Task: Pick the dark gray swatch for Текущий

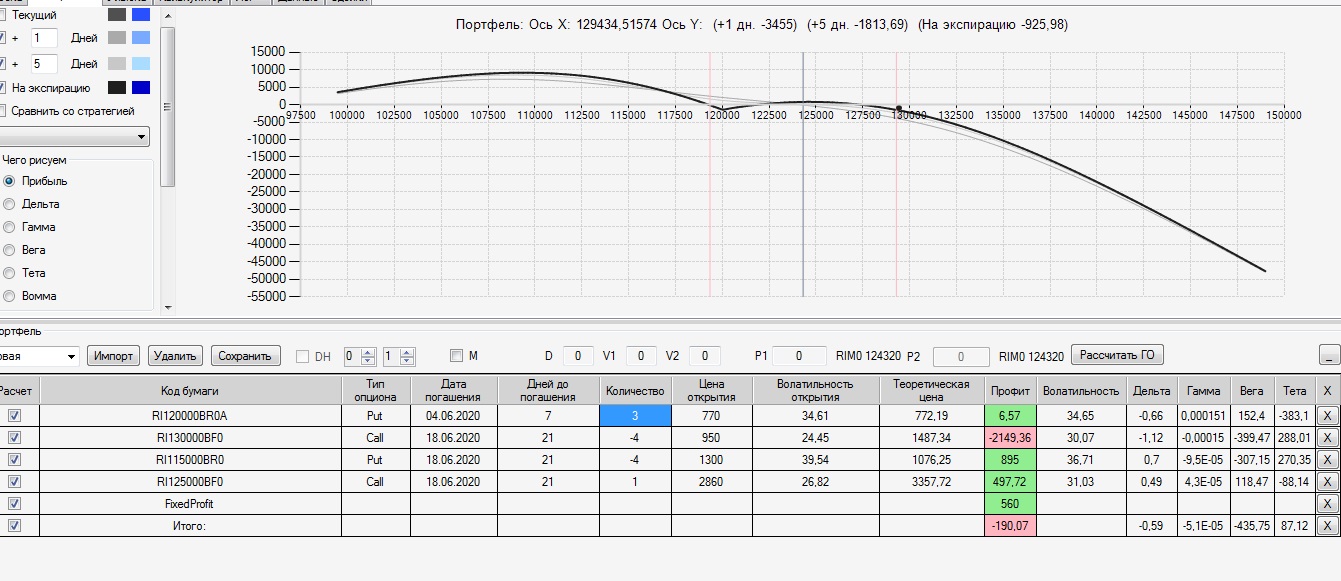Action: [117, 15]
